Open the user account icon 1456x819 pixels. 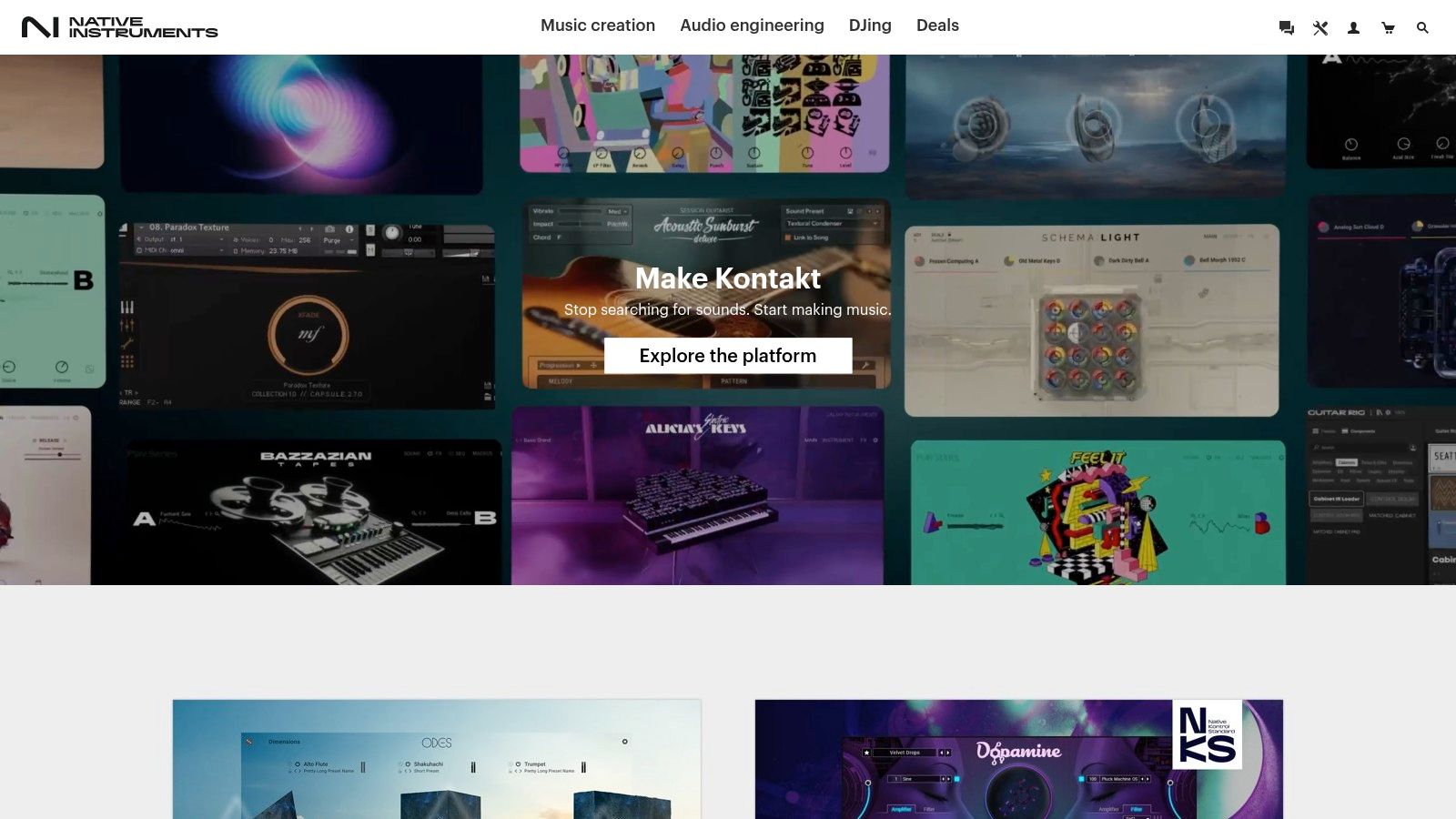[1354, 27]
